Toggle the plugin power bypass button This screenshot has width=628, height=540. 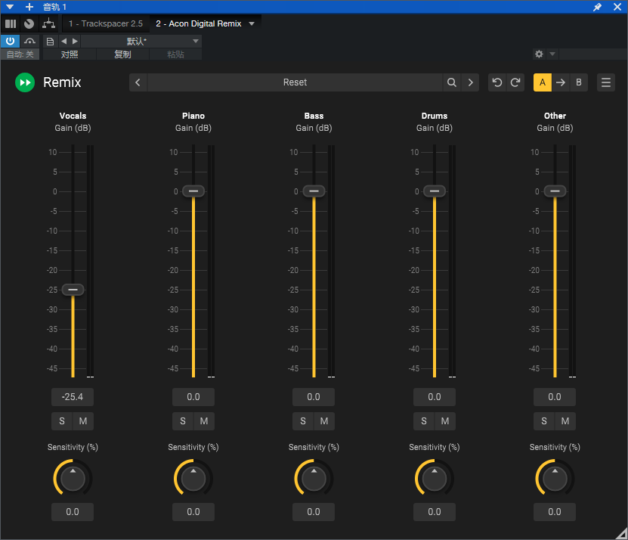coord(10,41)
